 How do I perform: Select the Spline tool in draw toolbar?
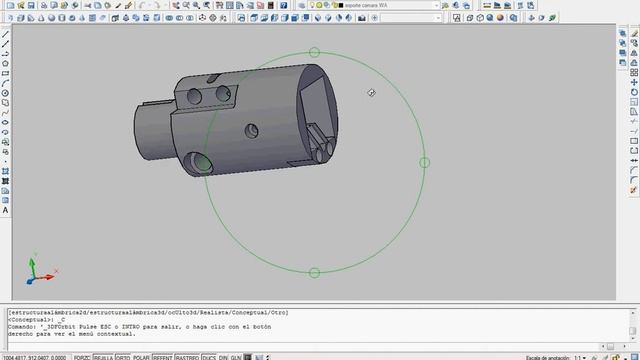click(x=5, y=113)
